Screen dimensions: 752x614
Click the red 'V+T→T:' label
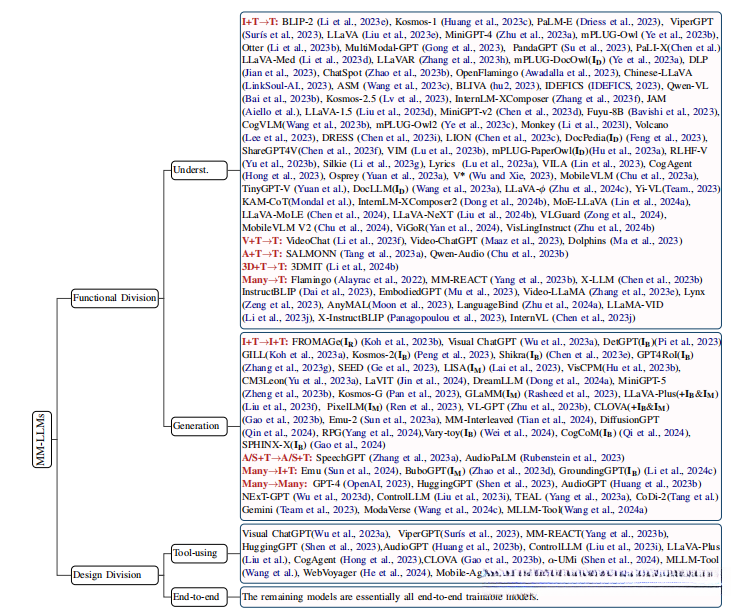(x=262, y=241)
